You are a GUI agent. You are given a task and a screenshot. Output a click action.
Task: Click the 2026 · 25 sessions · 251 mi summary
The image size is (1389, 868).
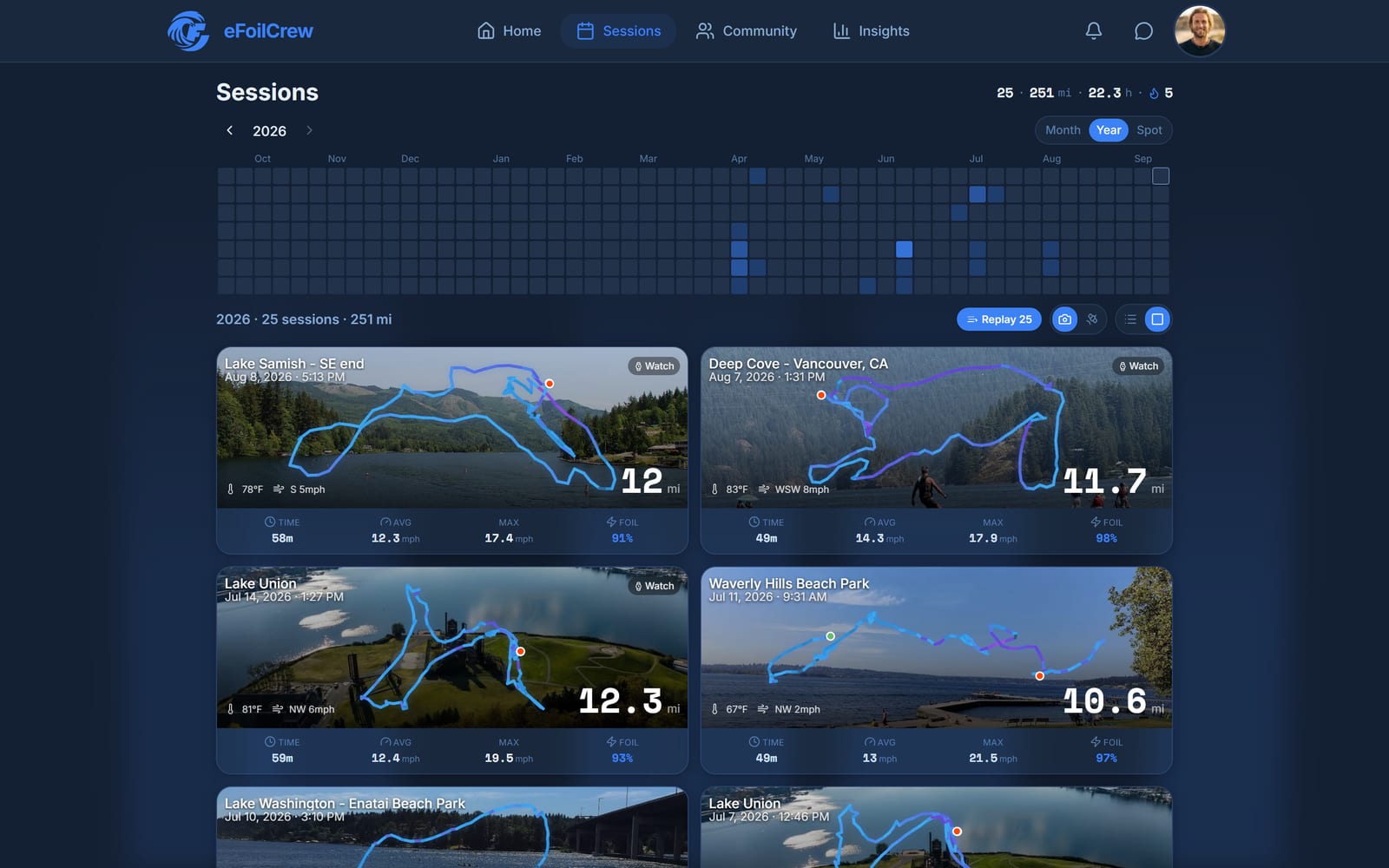click(x=304, y=319)
